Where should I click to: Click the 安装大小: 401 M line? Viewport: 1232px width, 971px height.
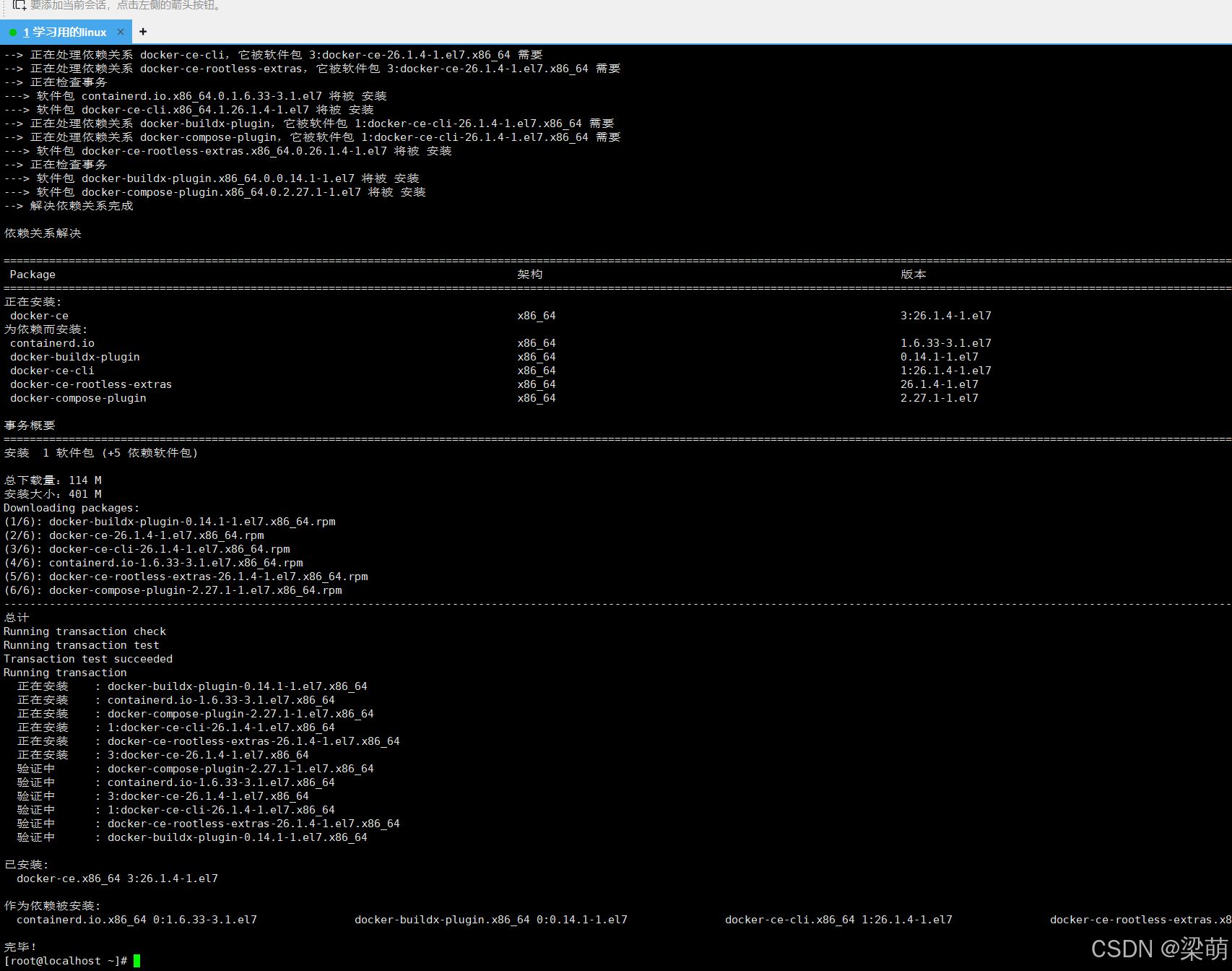(53, 494)
